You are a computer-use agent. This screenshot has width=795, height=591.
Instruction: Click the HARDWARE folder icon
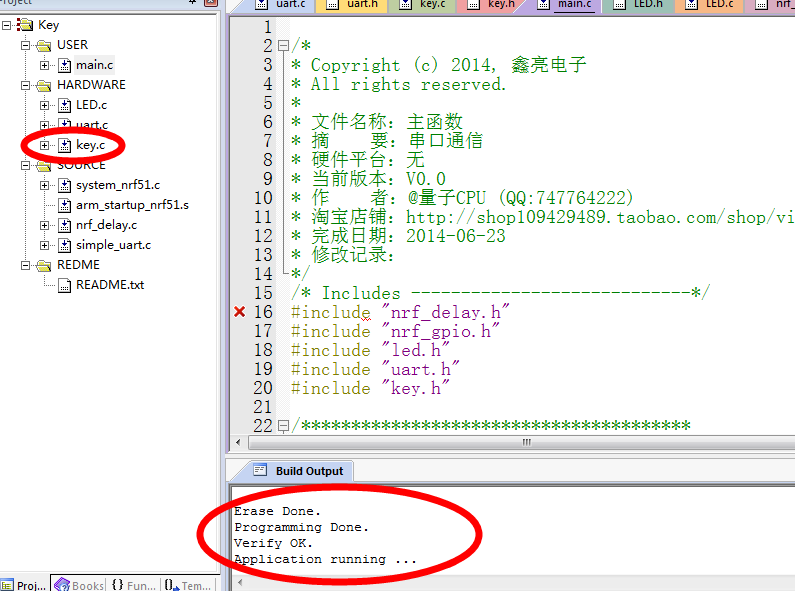pos(43,85)
